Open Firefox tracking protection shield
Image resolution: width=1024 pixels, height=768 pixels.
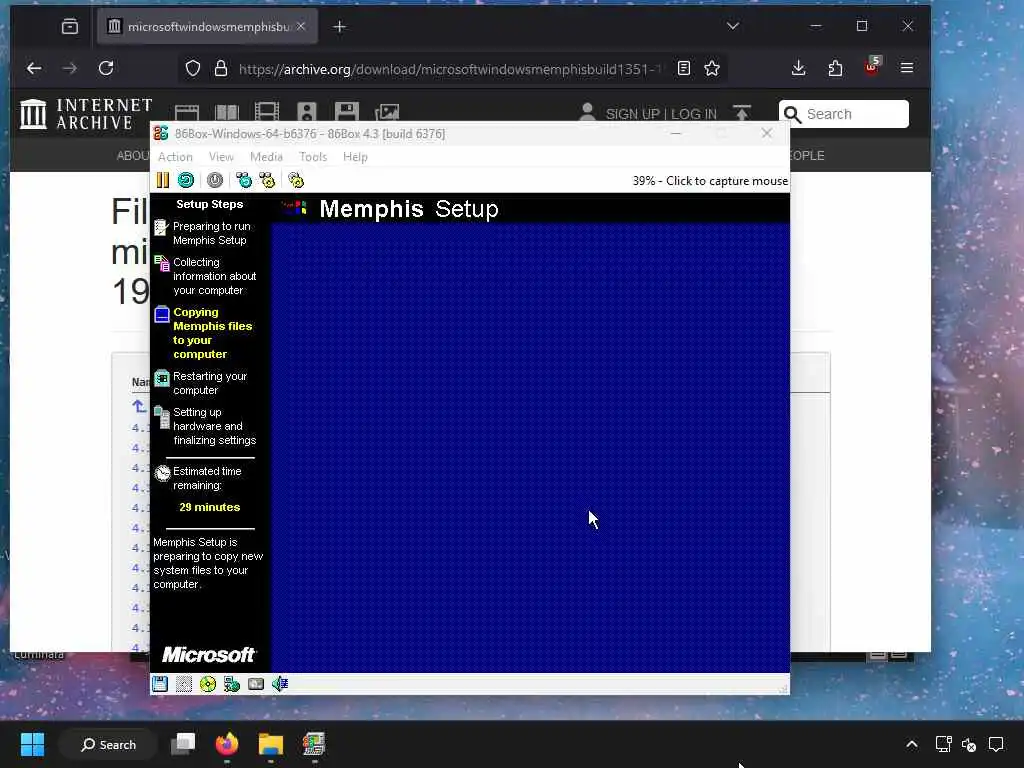tap(193, 69)
